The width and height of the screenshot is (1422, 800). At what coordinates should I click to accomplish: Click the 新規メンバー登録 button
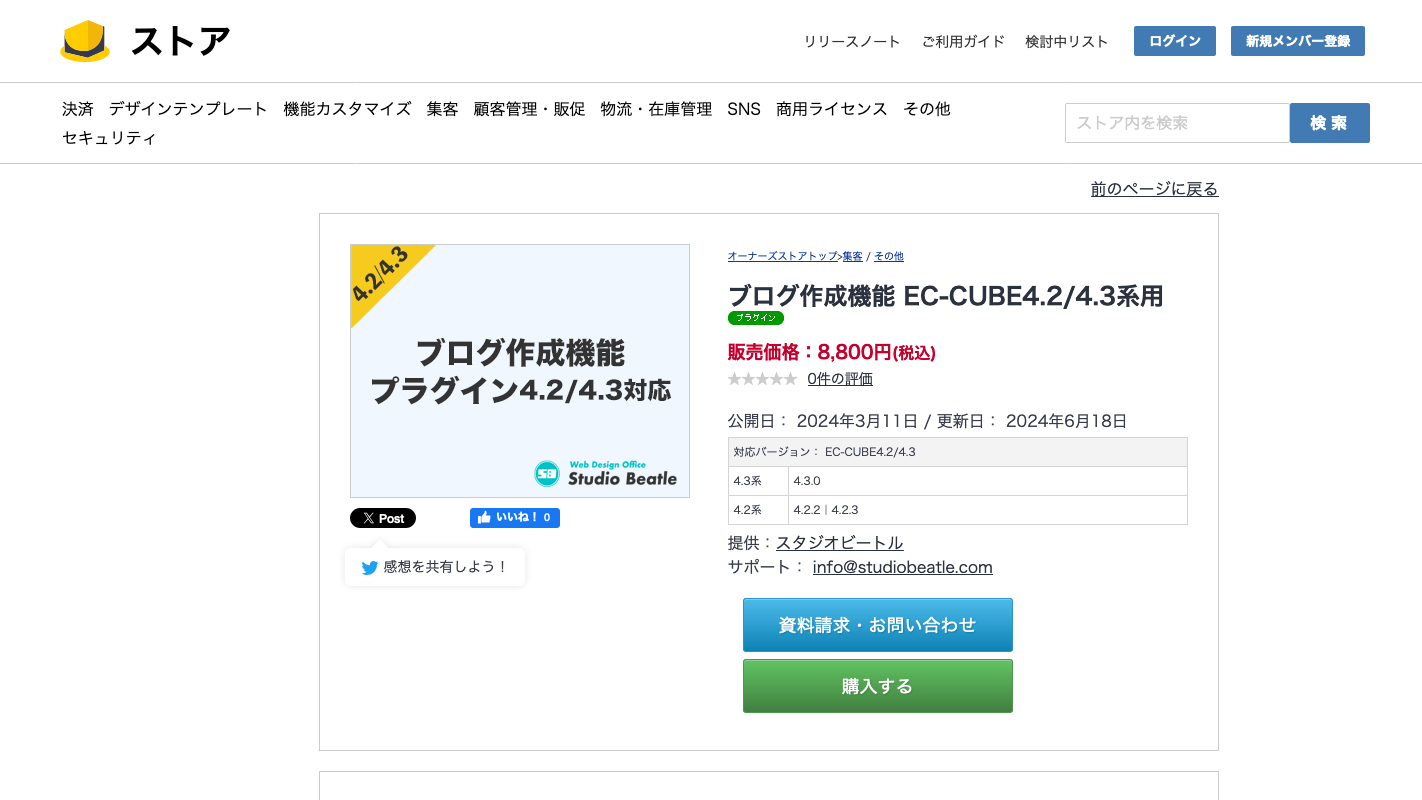pyautogui.click(x=1297, y=41)
